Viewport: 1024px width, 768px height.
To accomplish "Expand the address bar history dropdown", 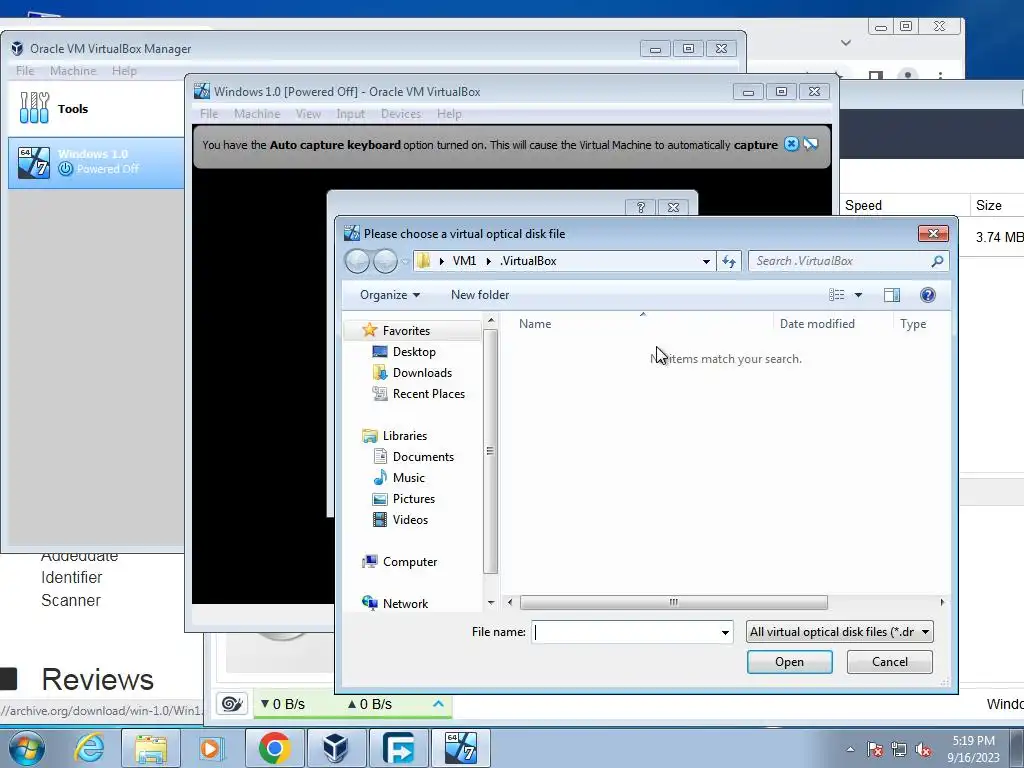I will pos(706,261).
